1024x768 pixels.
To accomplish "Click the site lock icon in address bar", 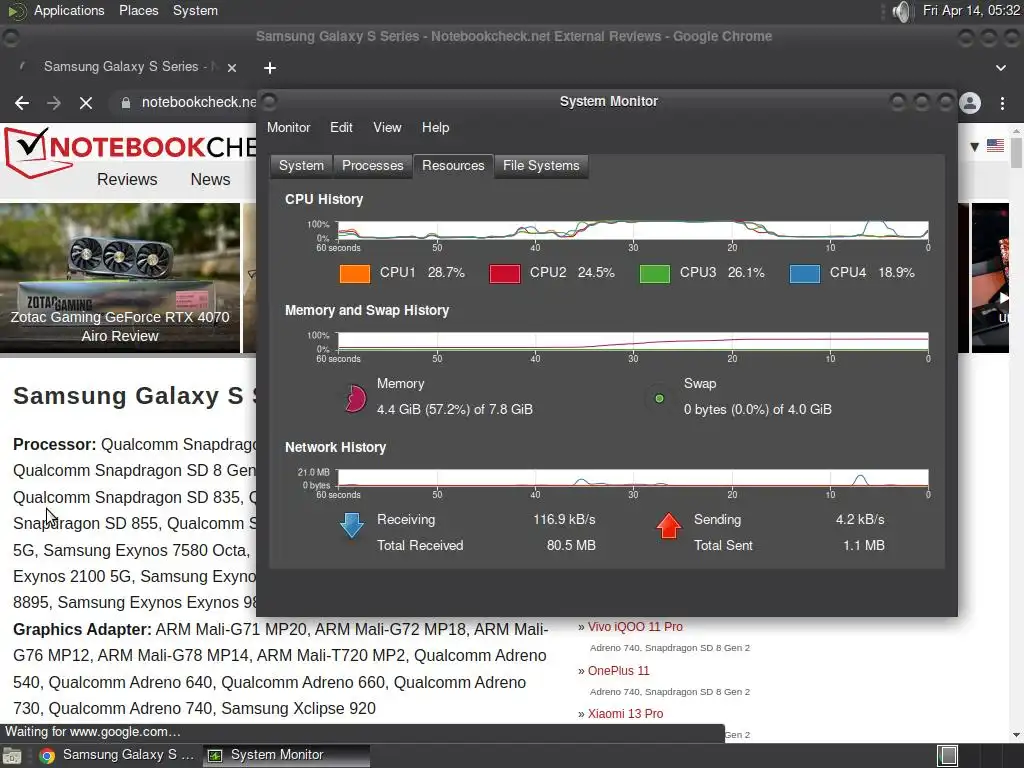I will tap(125, 103).
